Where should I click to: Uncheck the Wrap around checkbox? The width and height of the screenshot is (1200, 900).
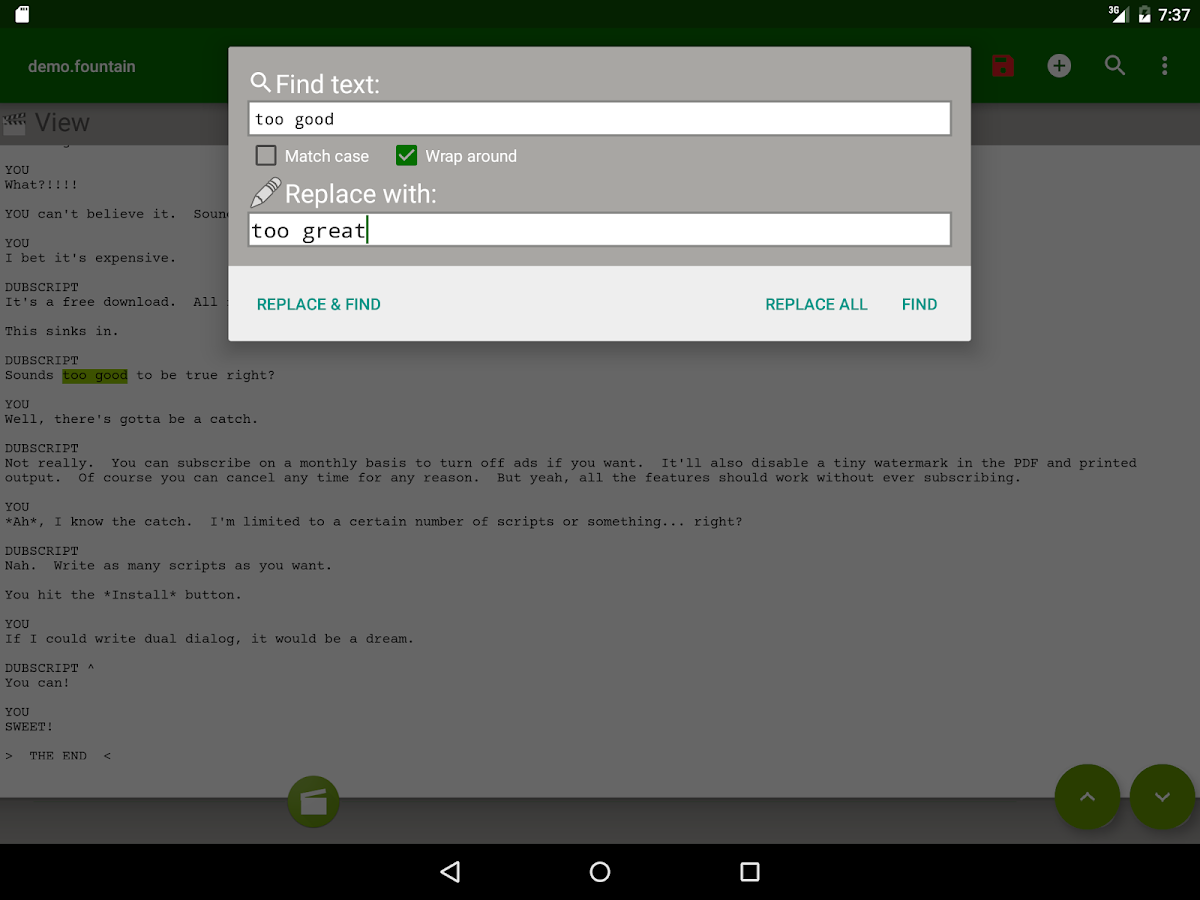pos(406,155)
